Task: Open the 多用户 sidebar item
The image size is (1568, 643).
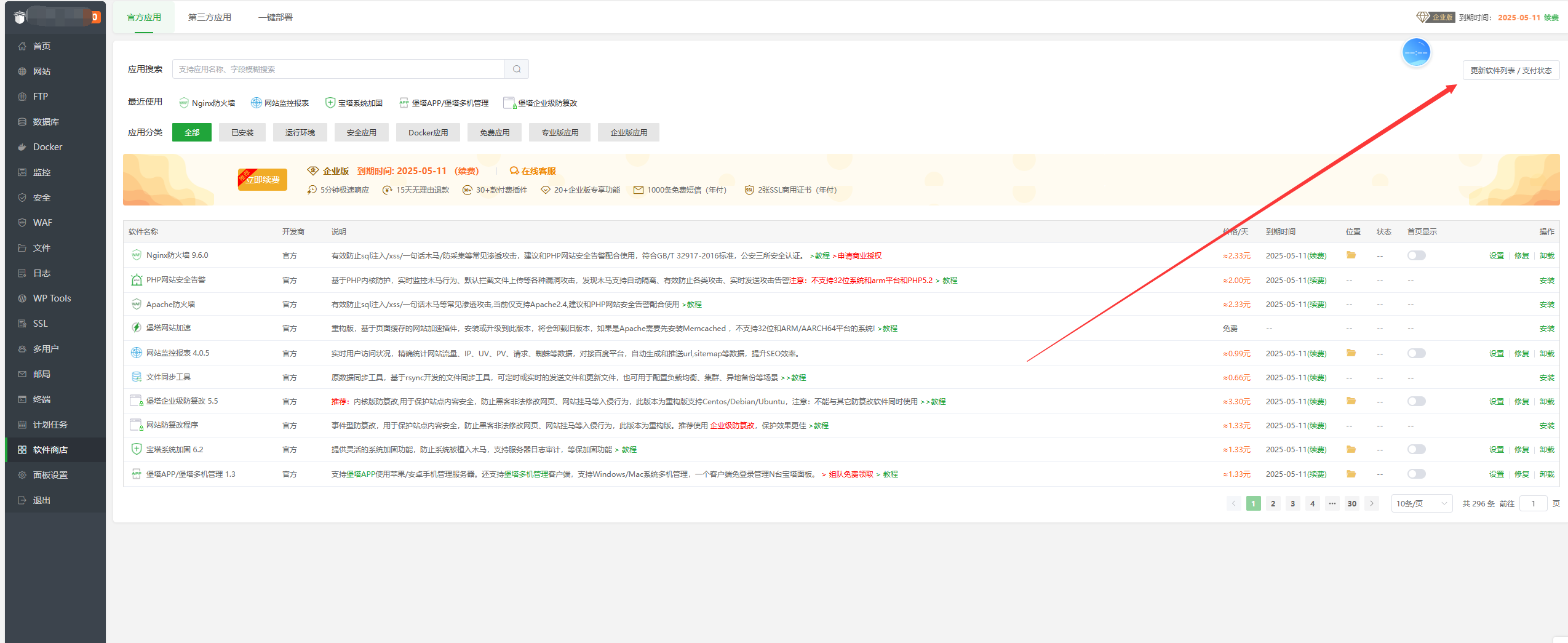Action: coord(55,349)
